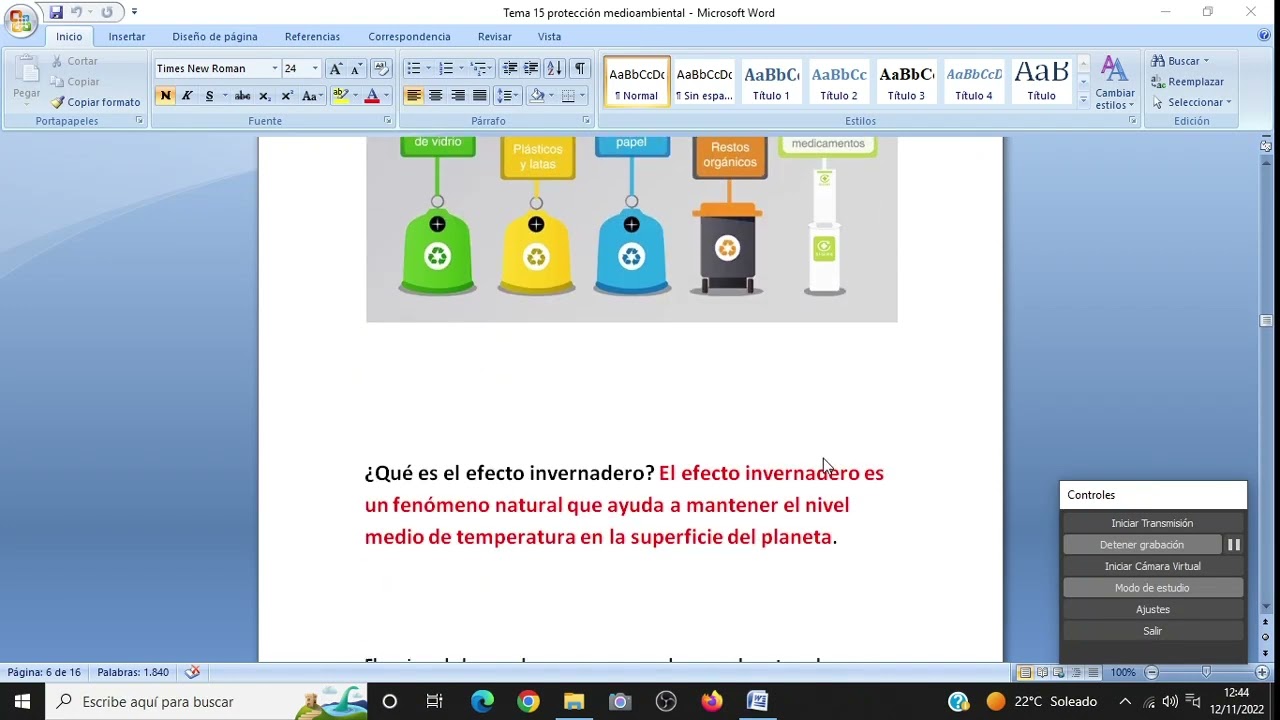Decrease paragraph indent
Screen dimensions: 1280x720
tap(510, 69)
